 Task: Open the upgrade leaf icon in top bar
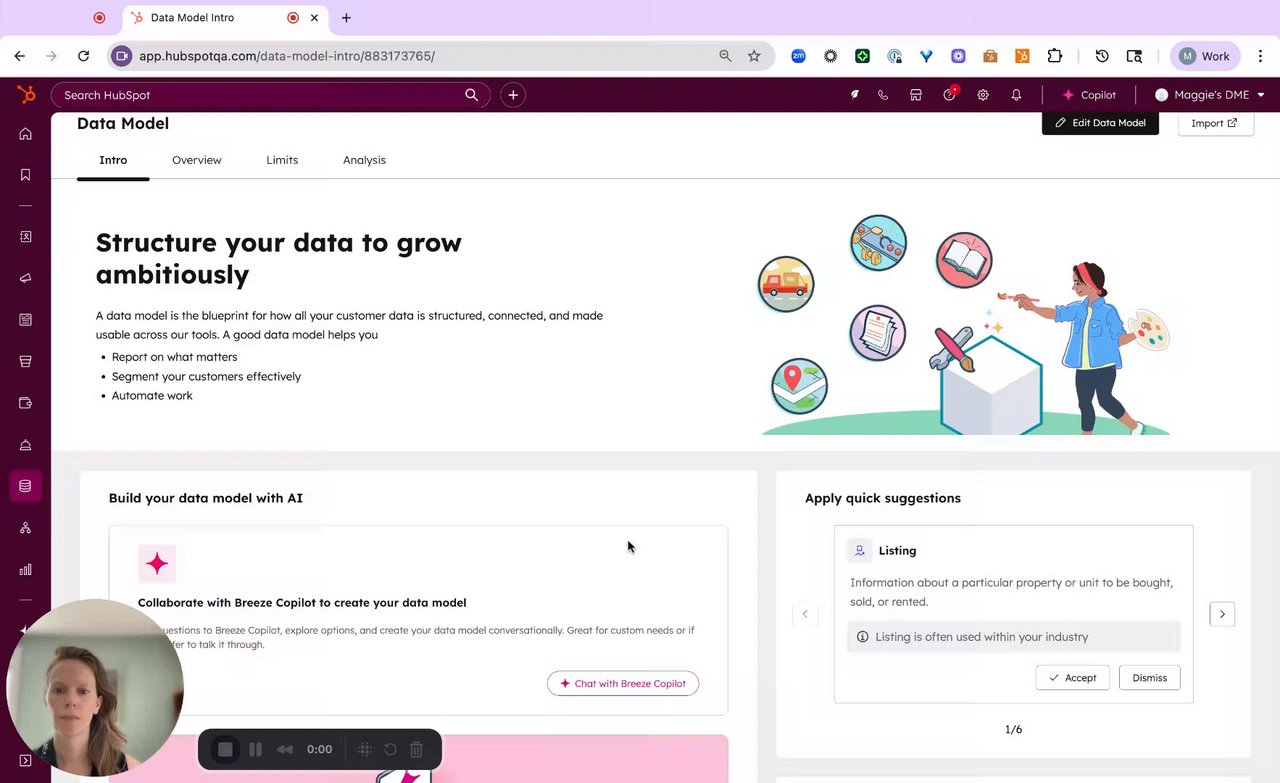(x=854, y=95)
